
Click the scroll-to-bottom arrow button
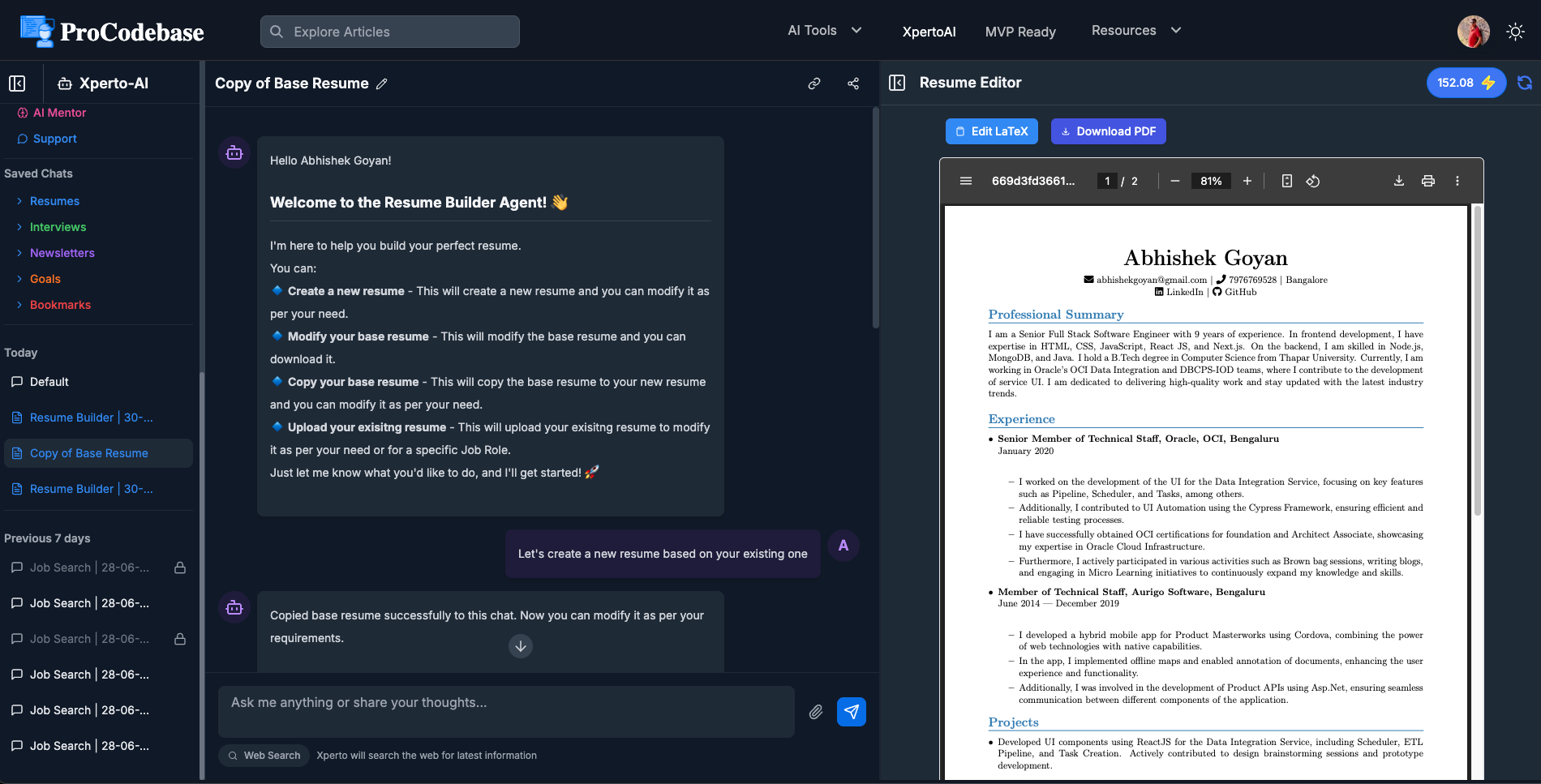(521, 646)
